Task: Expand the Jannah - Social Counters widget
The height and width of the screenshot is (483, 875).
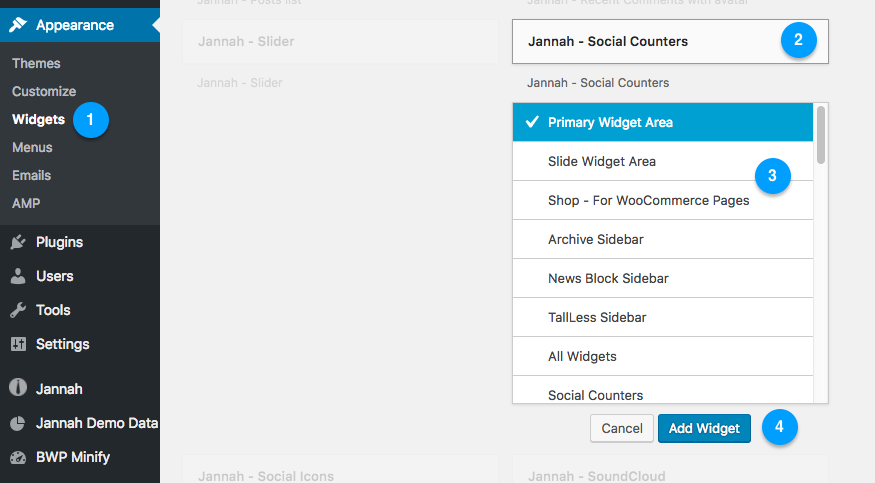Action: (670, 41)
